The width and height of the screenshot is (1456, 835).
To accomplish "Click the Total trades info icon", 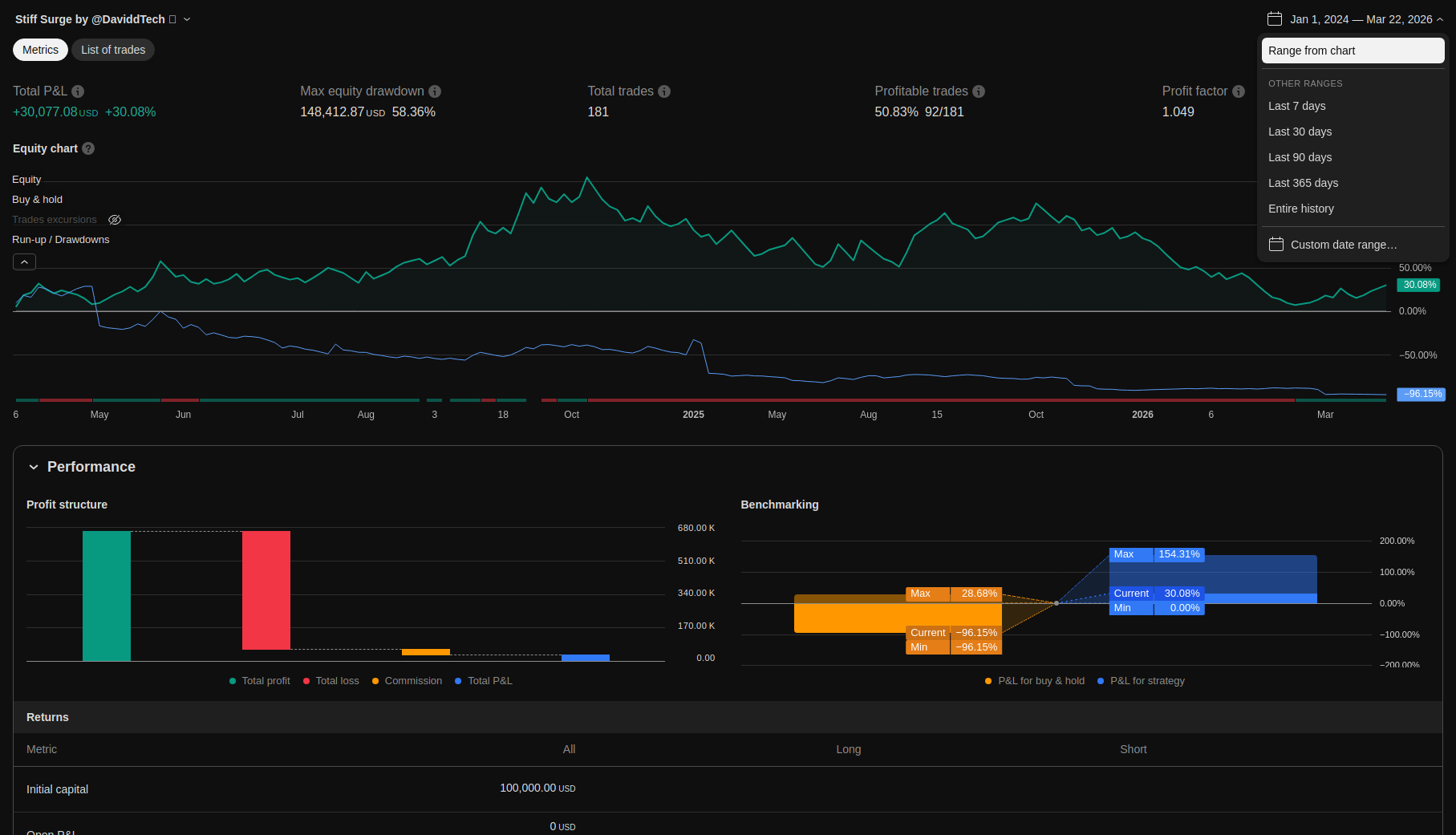I will (664, 91).
